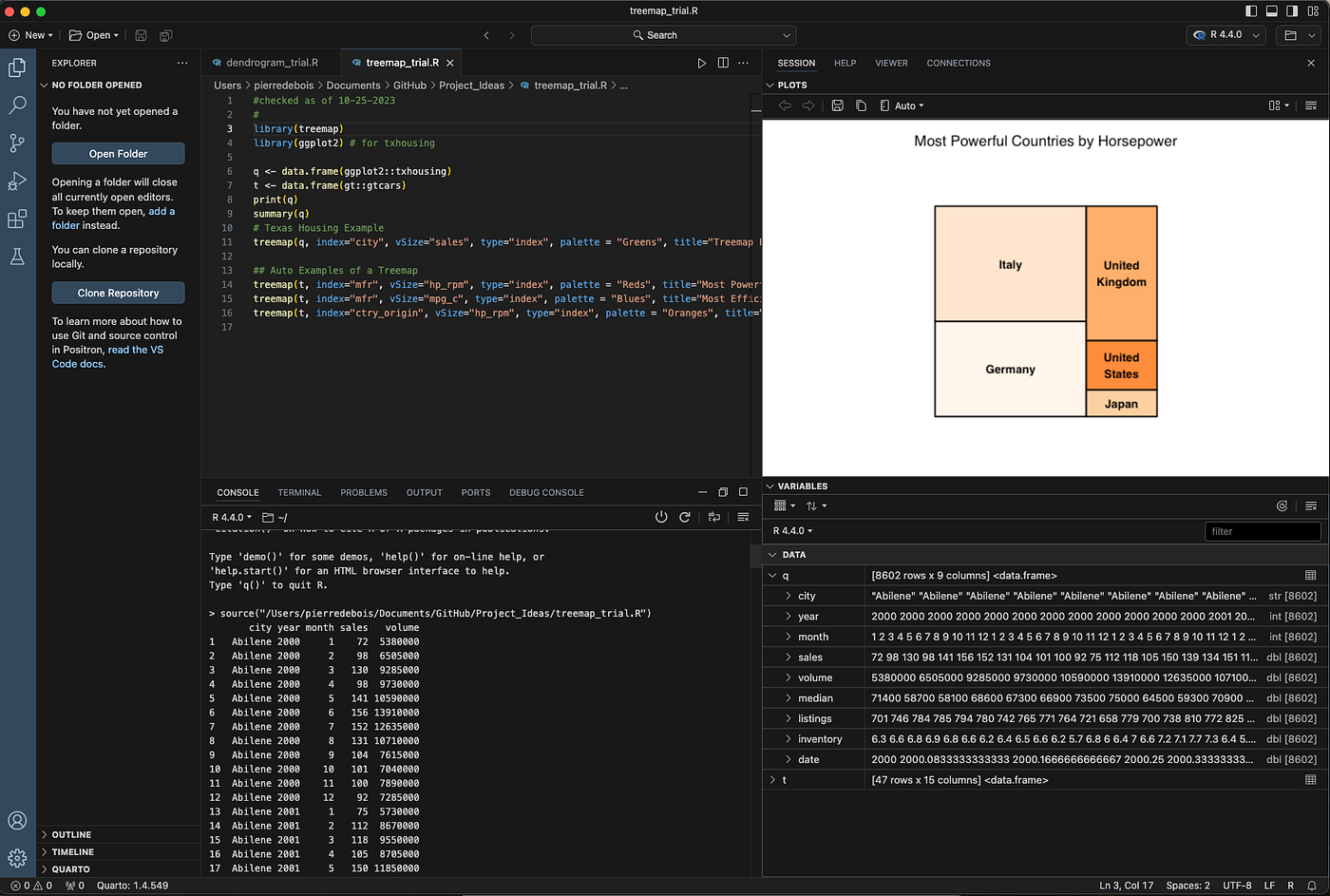Click the Open Folder button
The image size is (1330, 896).
click(118, 154)
